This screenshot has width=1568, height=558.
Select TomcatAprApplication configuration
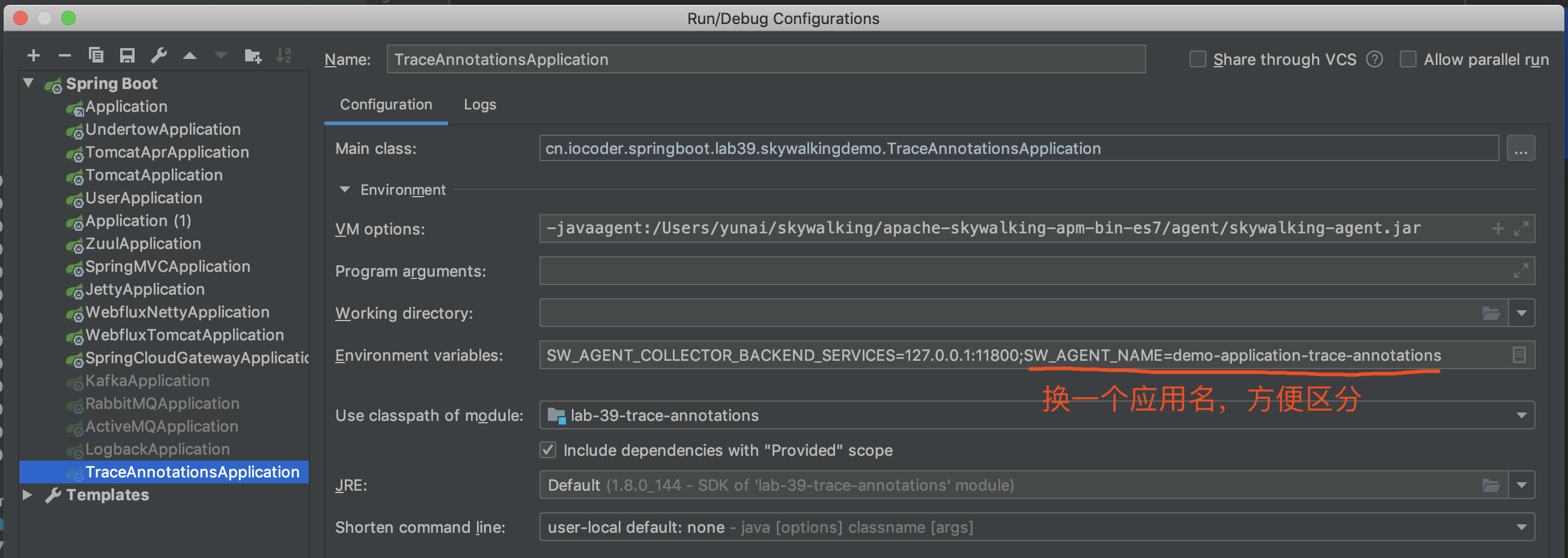coord(167,152)
